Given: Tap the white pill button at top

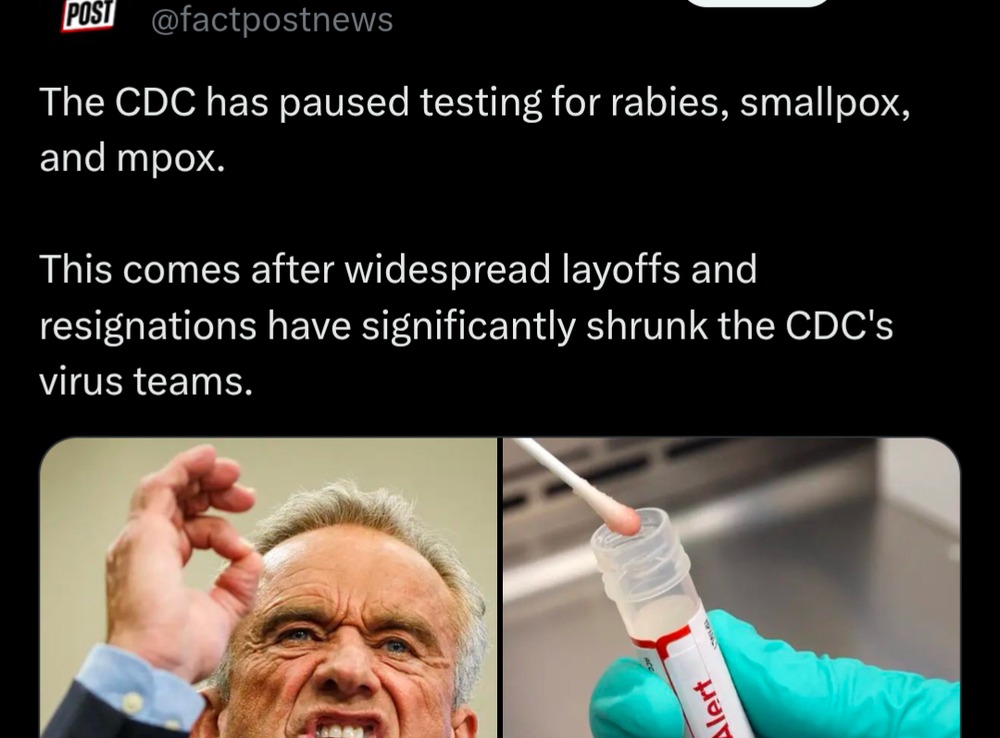Looking at the screenshot, I should coord(758,3).
